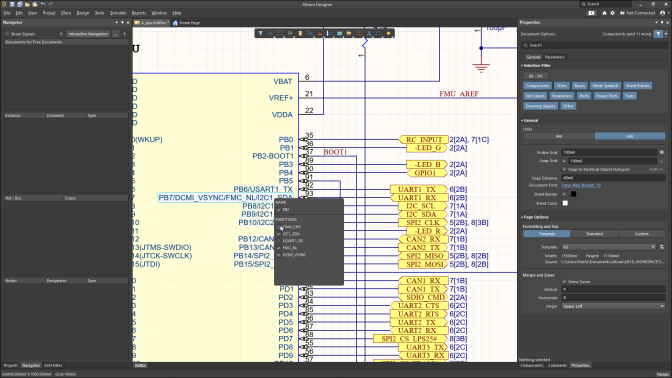Viewport: 672px width, 378px height.
Task: Select the move/add object plus tool
Action: 270,33
